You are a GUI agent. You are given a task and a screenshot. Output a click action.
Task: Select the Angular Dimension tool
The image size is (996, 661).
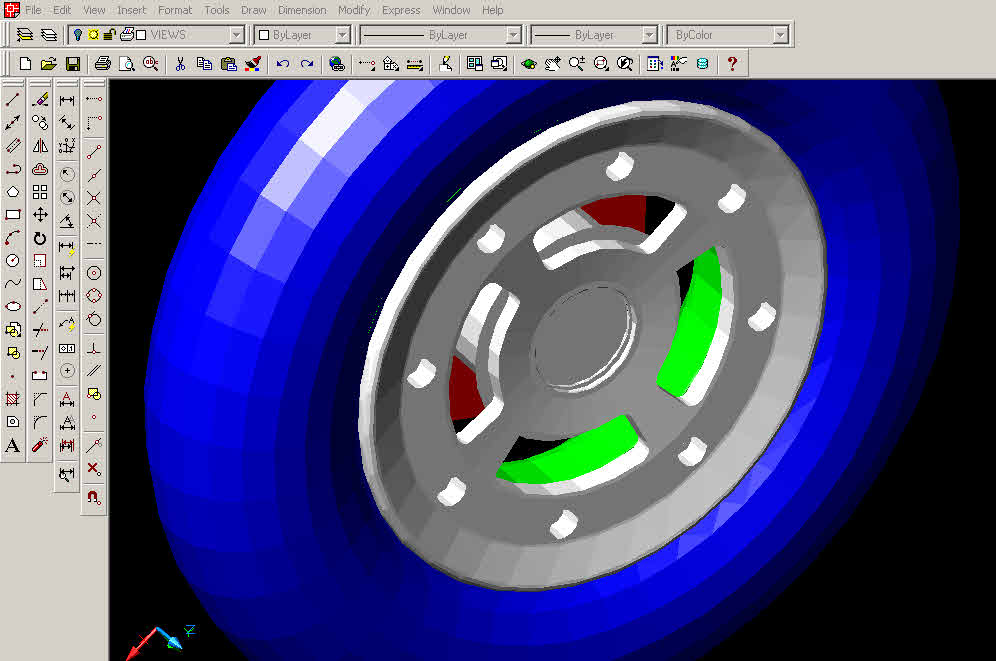tap(67, 221)
